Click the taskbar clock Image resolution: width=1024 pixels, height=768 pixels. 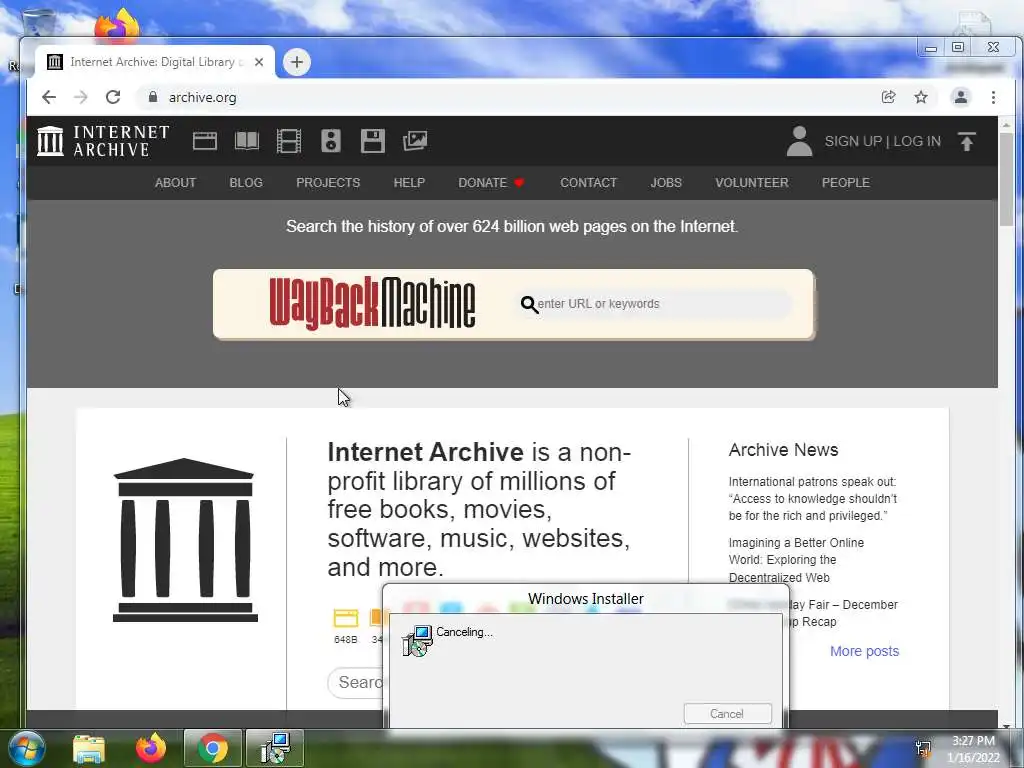coord(973,749)
